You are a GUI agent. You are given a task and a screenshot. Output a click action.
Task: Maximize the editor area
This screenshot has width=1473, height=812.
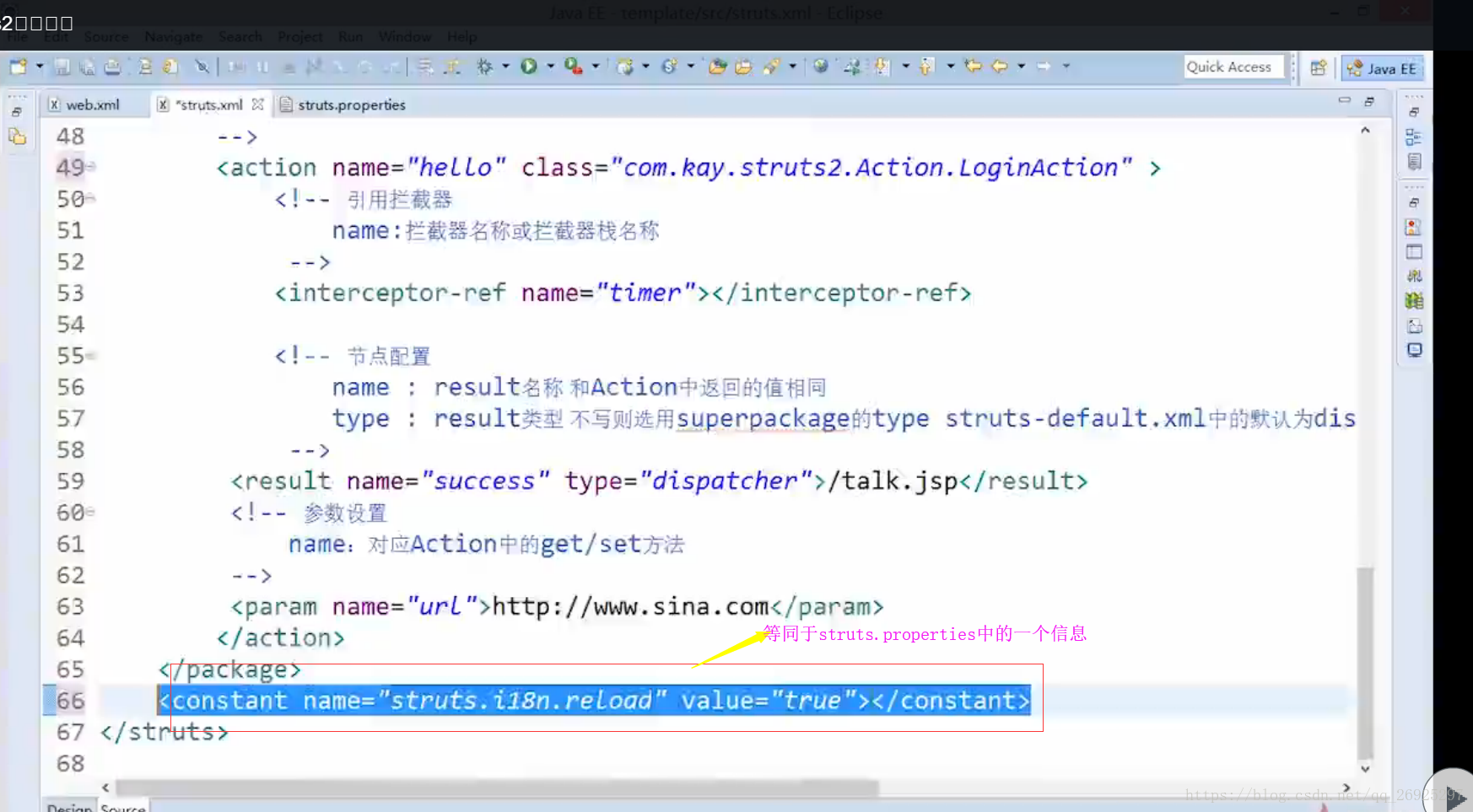click(1369, 101)
